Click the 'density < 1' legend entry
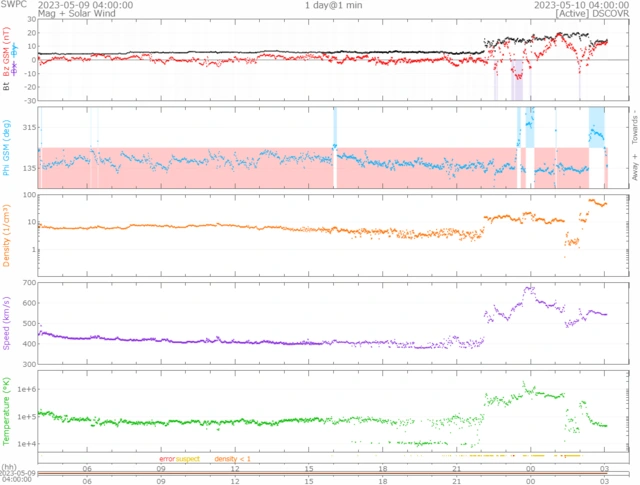Screen dimensions: 640x485 tap(232, 458)
